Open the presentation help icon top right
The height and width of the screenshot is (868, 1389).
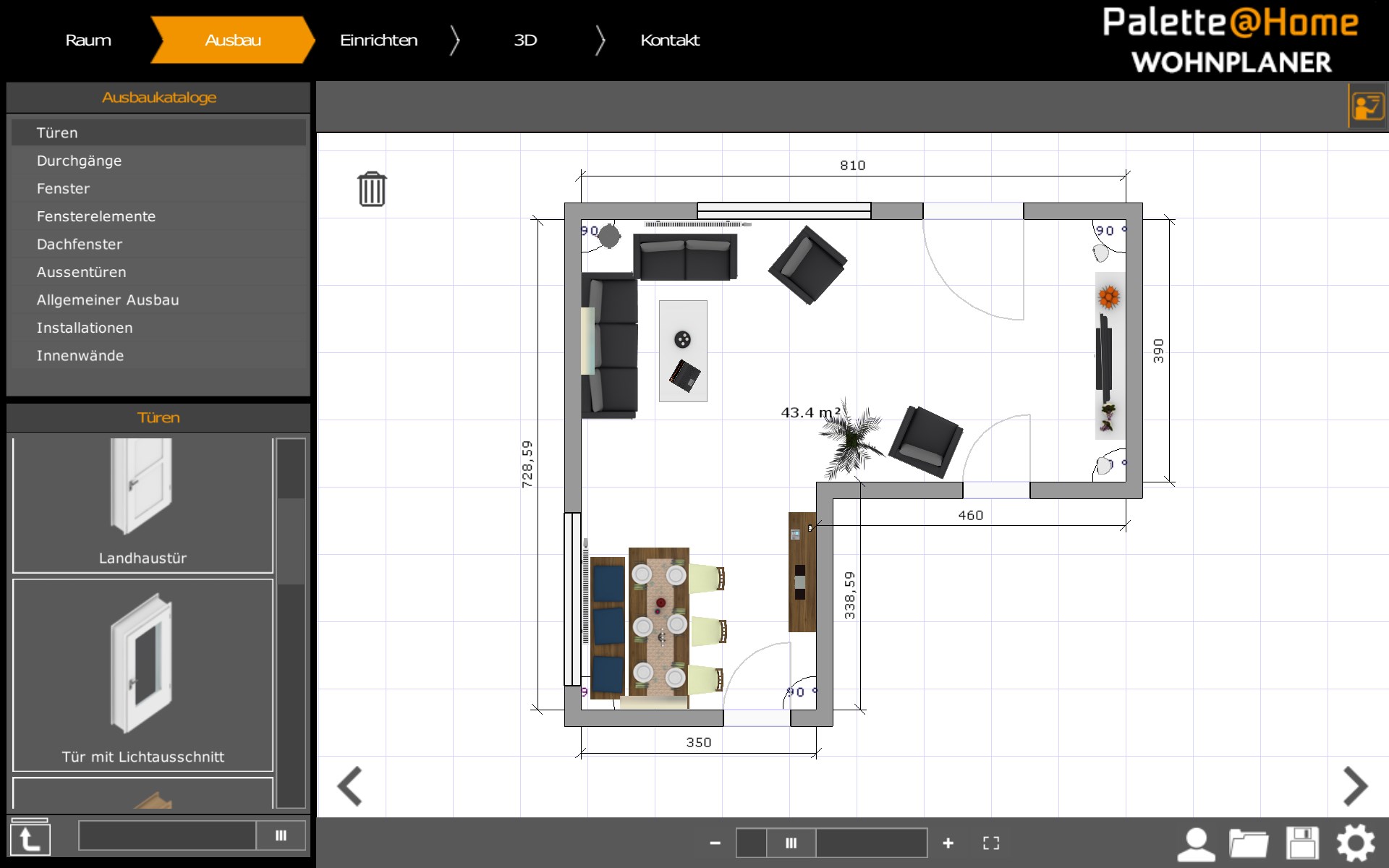click(x=1367, y=107)
